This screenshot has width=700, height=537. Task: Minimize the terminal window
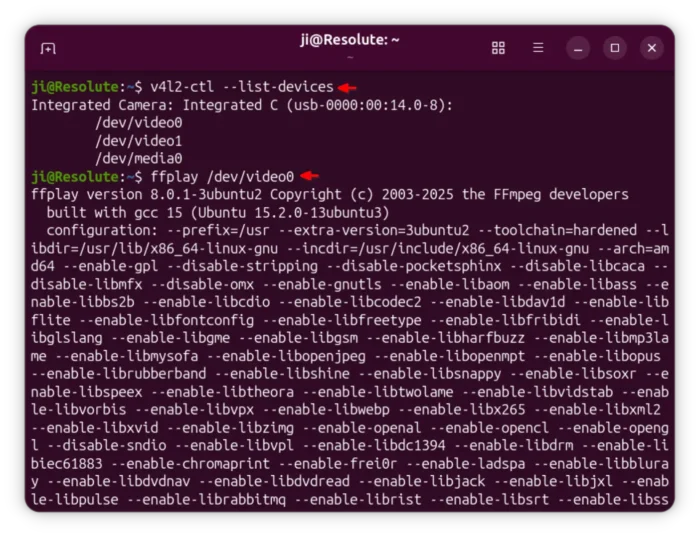click(x=578, y=48)
